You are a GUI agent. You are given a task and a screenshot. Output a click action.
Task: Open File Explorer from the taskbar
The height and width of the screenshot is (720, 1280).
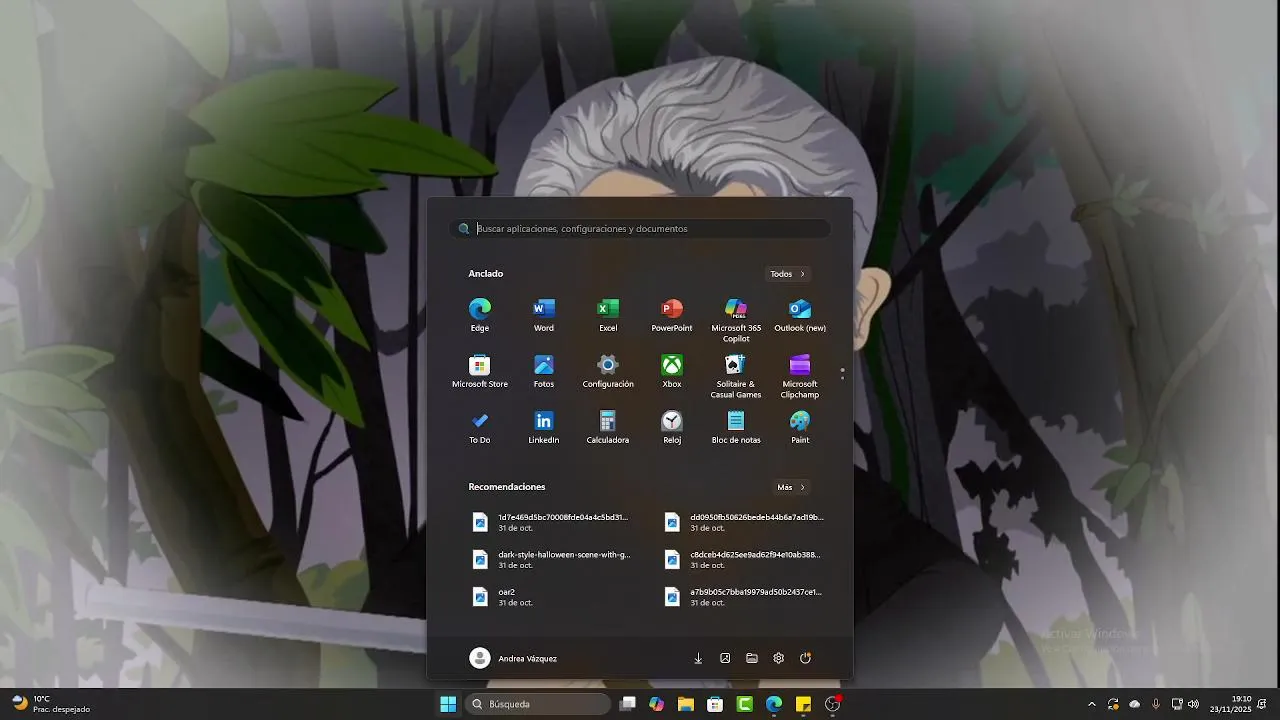(x=686, y=704)
